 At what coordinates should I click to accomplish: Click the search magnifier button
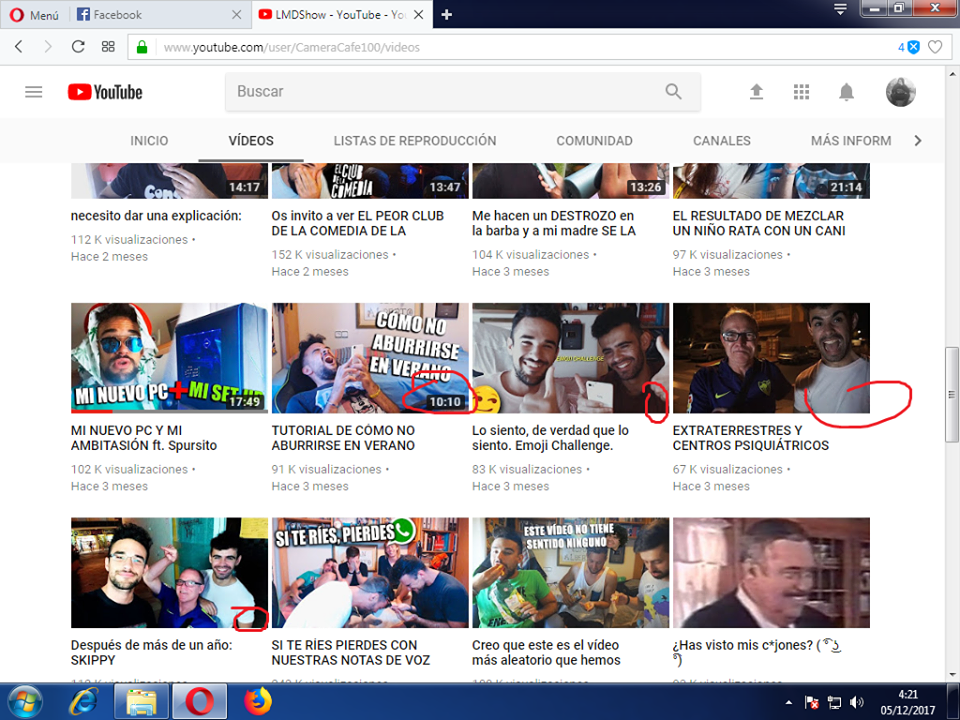coord(673,92)
